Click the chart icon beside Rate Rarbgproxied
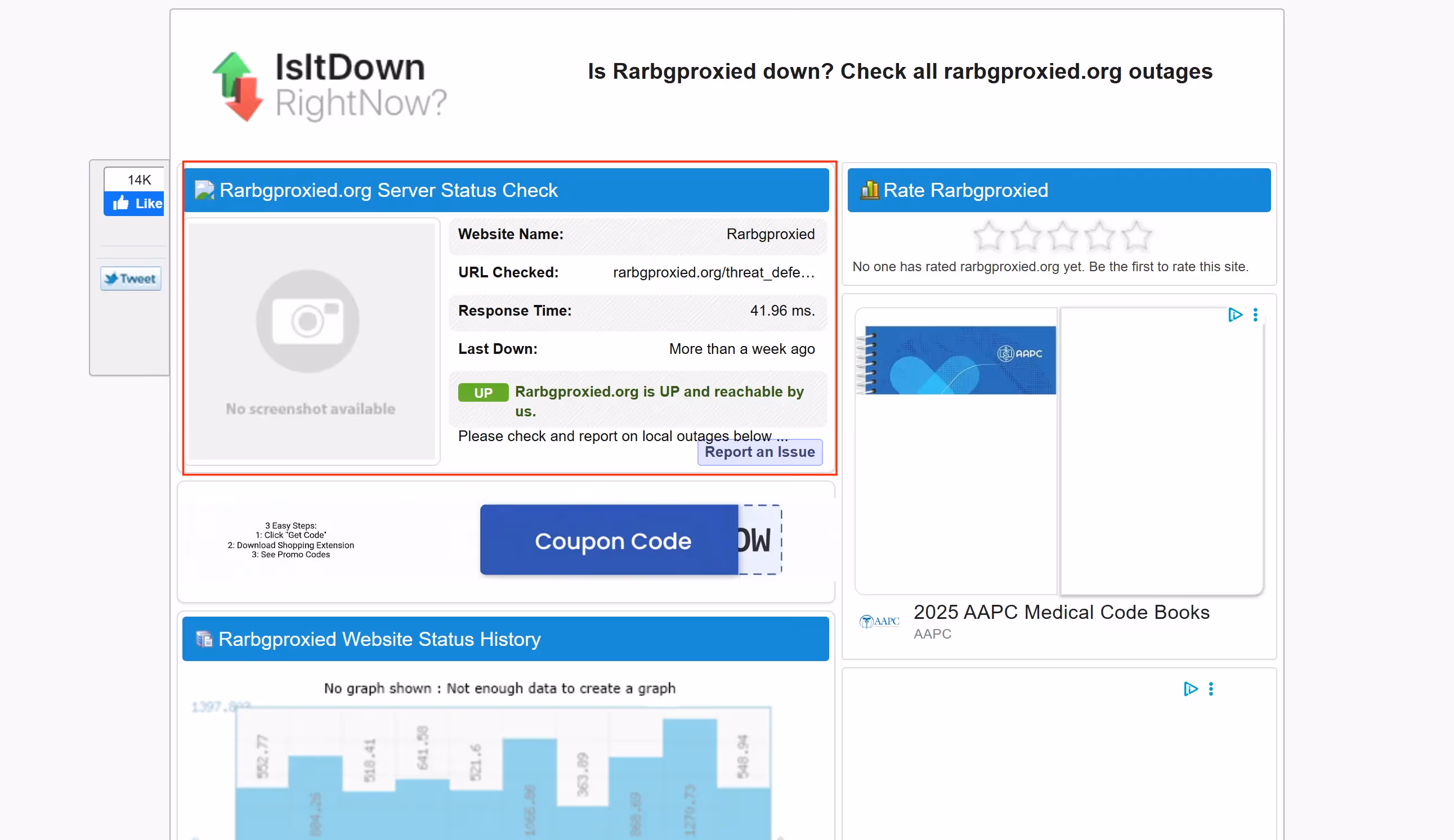The width and height of the screenshot is (1454, 840). (869, 189)
